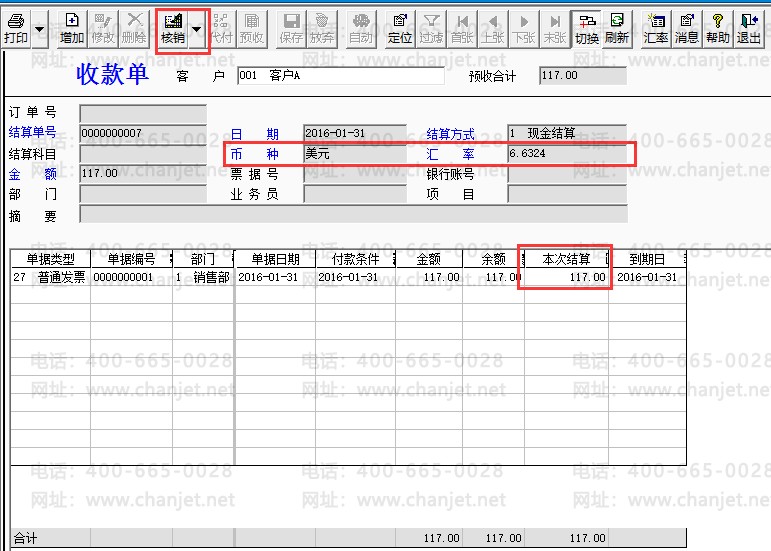Screen dimensions: 771x551
Task: Click the 付款条件 column header
Action: 356,259
